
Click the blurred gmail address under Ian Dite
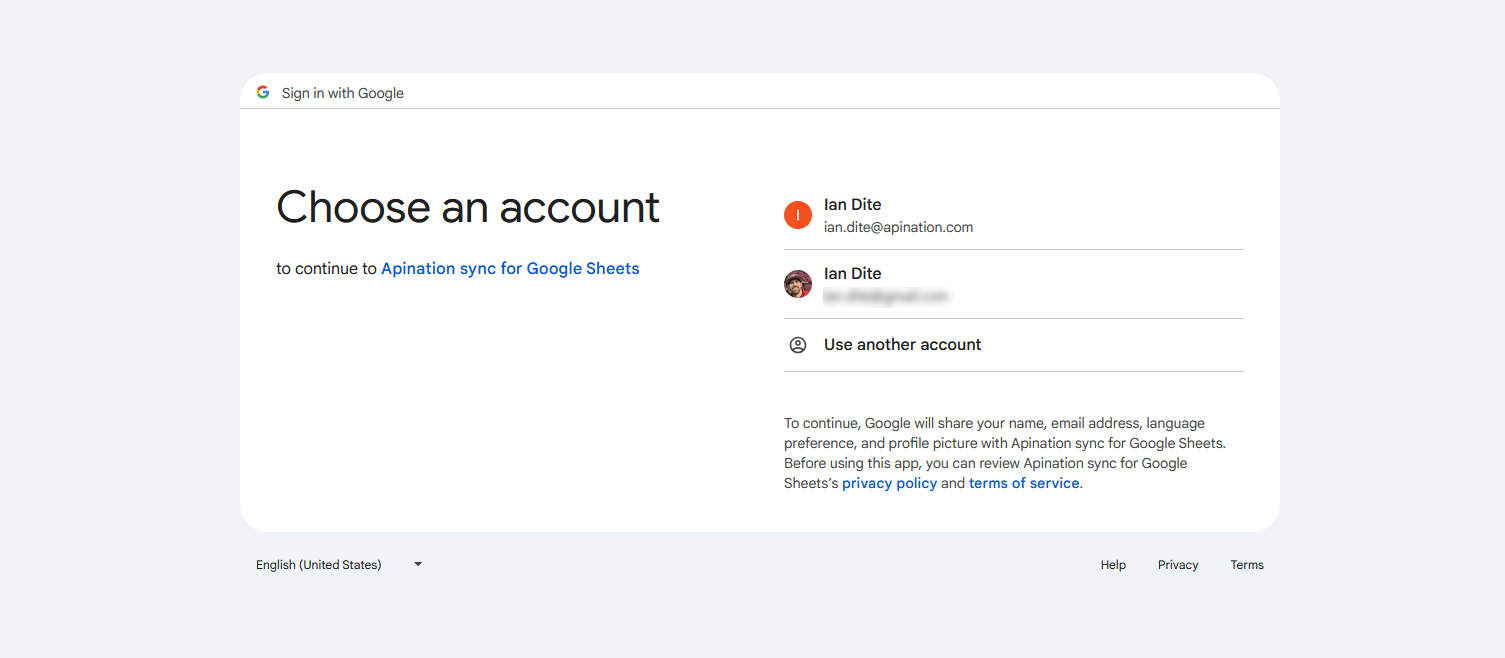[x=886, y=296]
